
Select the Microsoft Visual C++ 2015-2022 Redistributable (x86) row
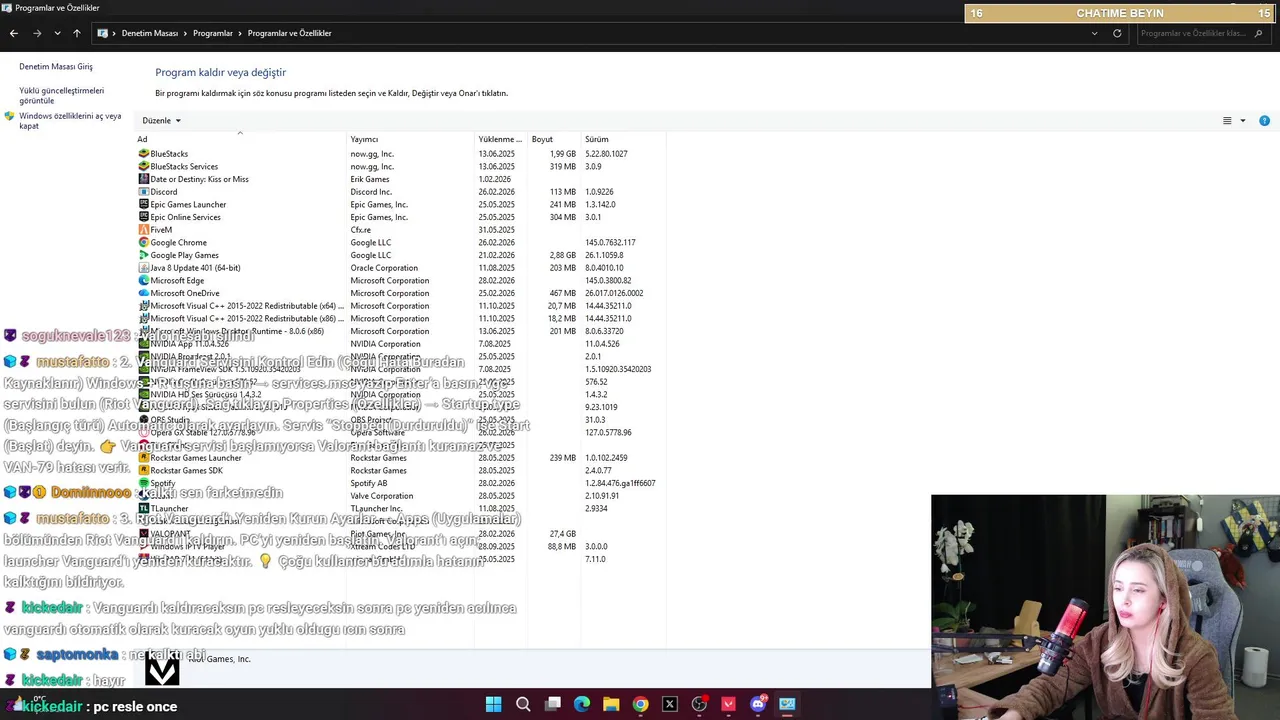pyautogui.click(x=400, y=318)
